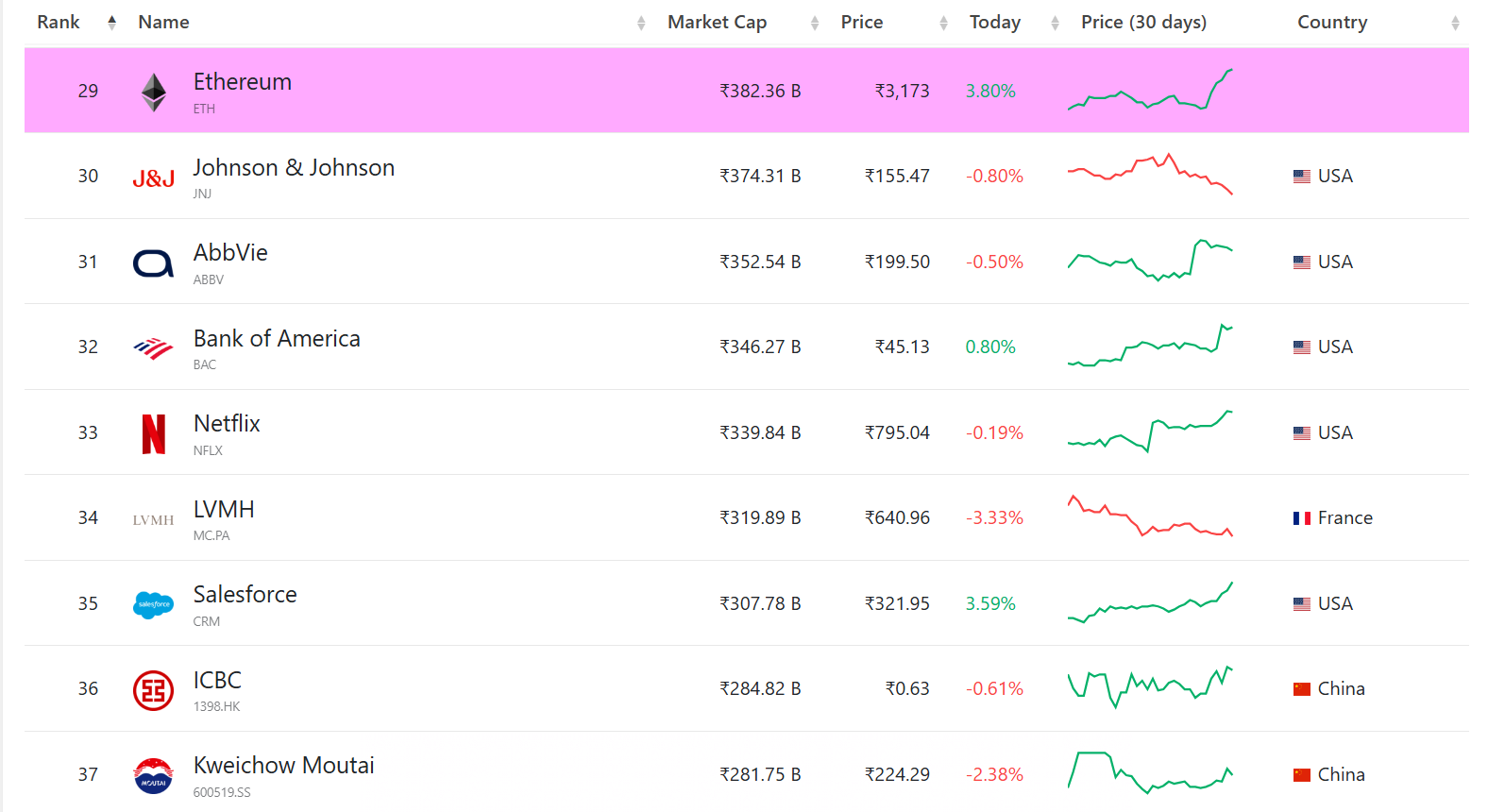This screenshot has width=1488, height=812.
Task: Open the Johnson & Johnson link
Action: point(294,167)
